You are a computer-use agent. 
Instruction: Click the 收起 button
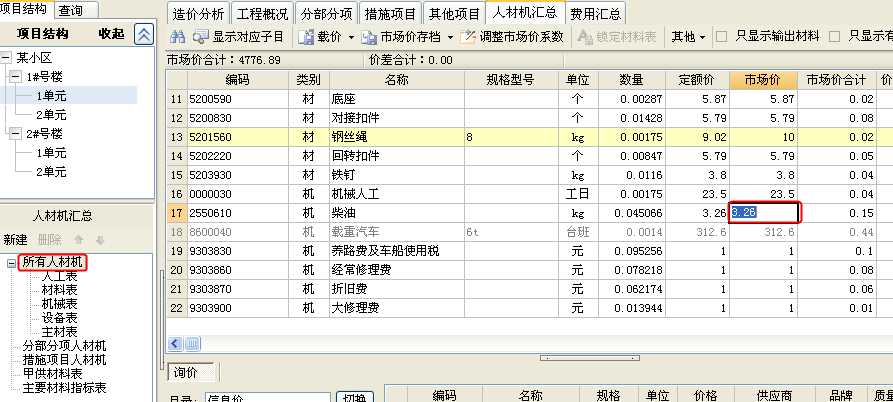[111, 34]
